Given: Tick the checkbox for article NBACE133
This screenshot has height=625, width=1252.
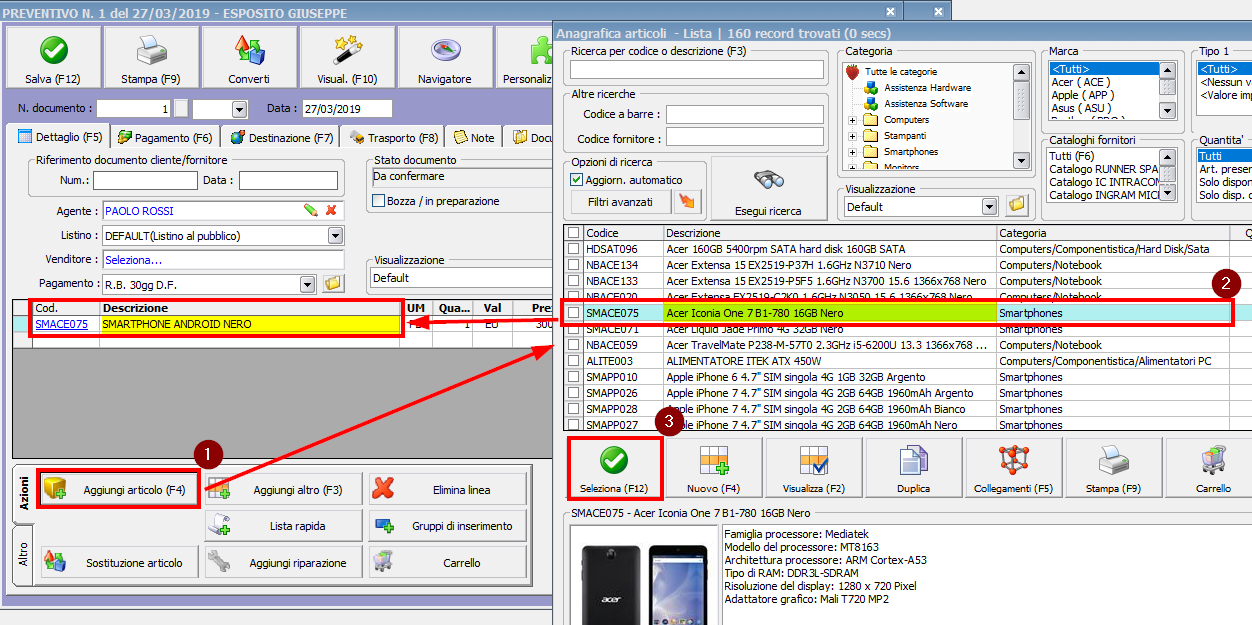Looking at the screenshot, I should click(x=573, y=281).
